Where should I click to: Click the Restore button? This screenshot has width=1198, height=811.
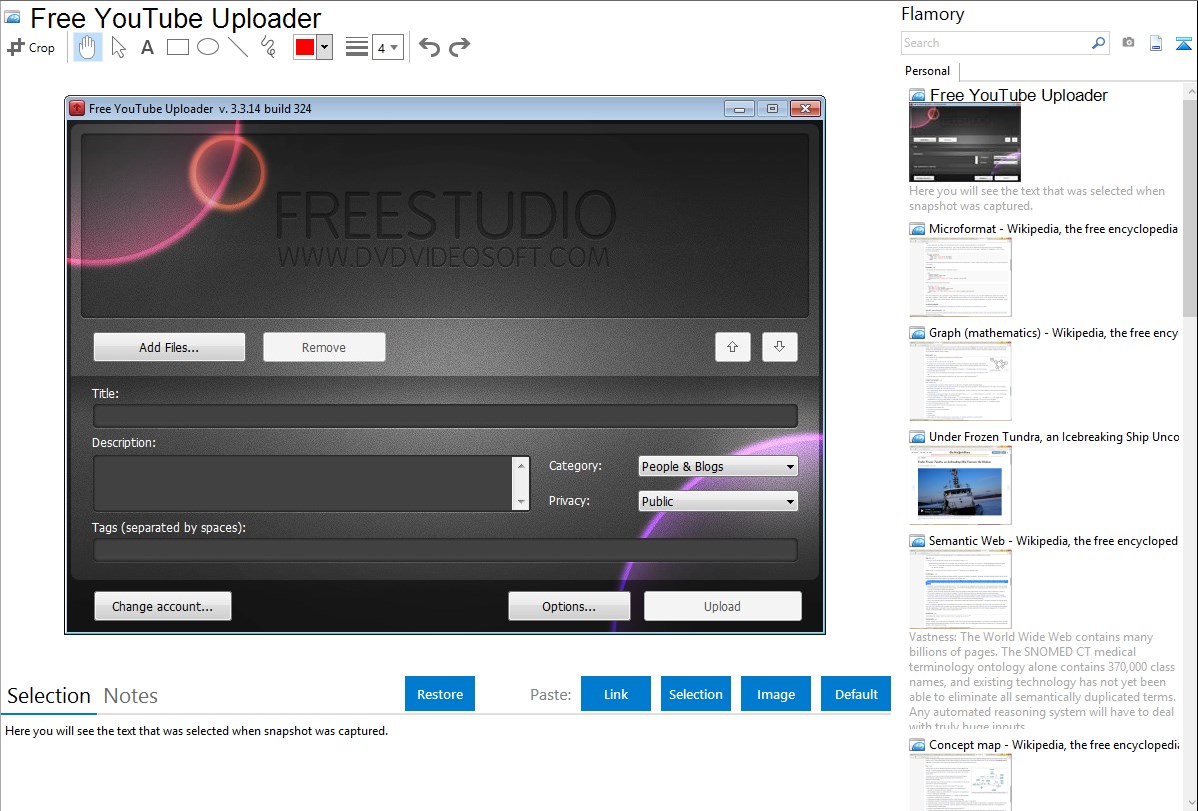[x=440, y=694]
